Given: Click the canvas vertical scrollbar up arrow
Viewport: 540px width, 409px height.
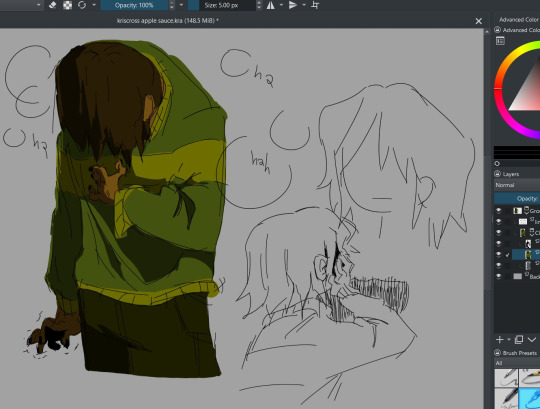Looking at the screenshot, I should click(x=487, y=32).
